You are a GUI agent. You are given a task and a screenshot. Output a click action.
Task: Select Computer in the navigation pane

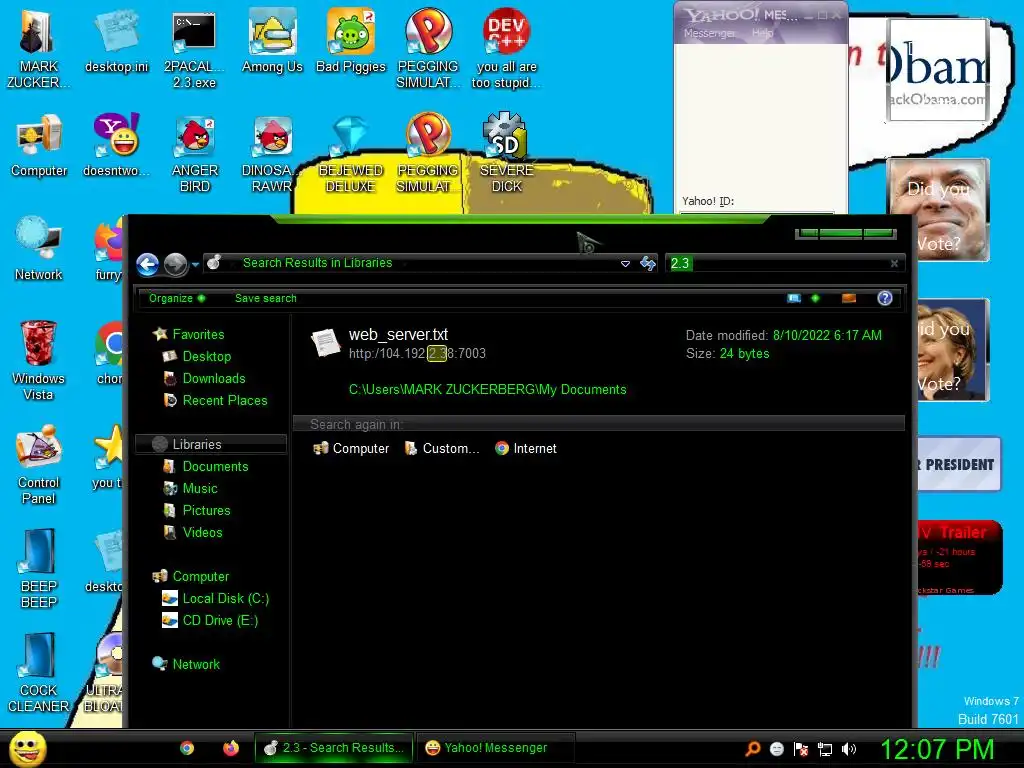[x=191, y=577]
